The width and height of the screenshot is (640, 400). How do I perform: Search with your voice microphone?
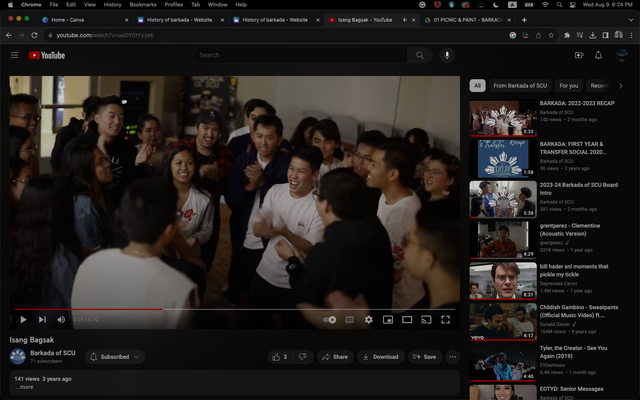(x=446, y=55)
